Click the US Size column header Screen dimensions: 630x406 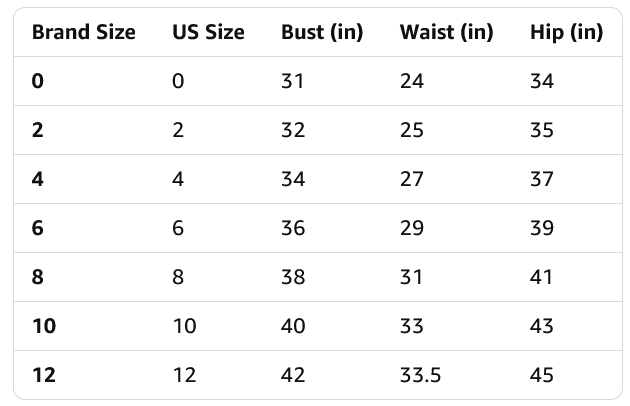click(208, 32)
